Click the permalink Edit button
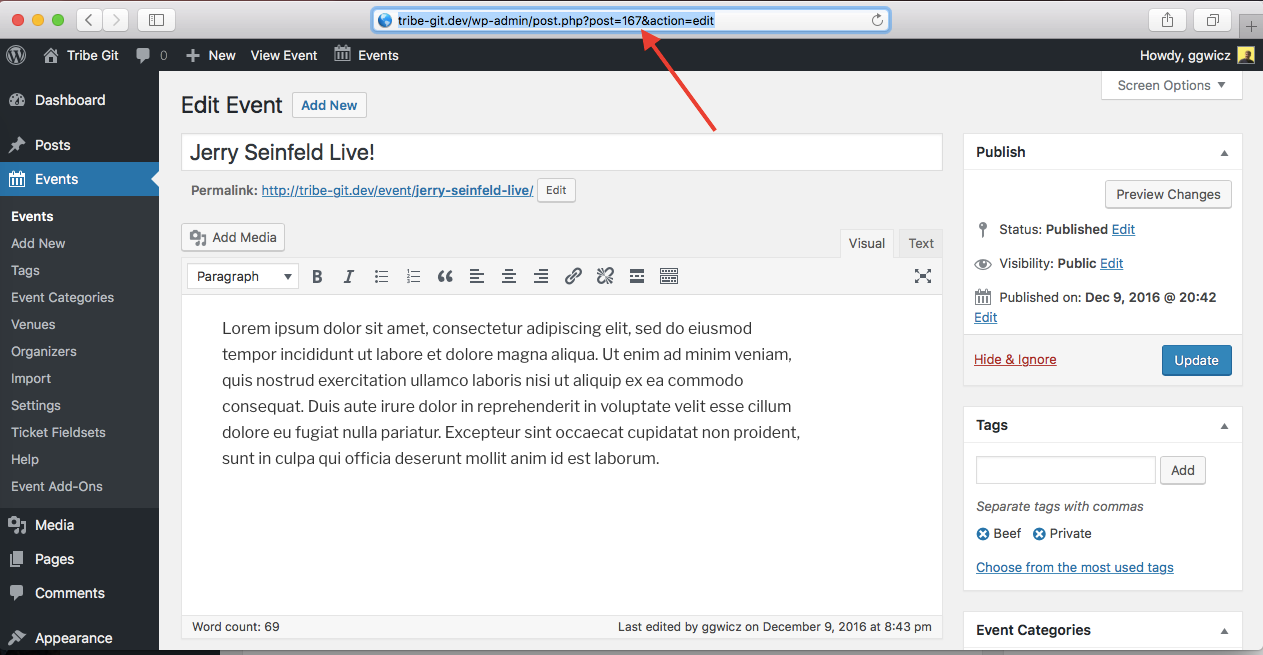Image resolution: width=1263 pixels, height=655 pixels. pyautogui.click(x=556, y=190)
